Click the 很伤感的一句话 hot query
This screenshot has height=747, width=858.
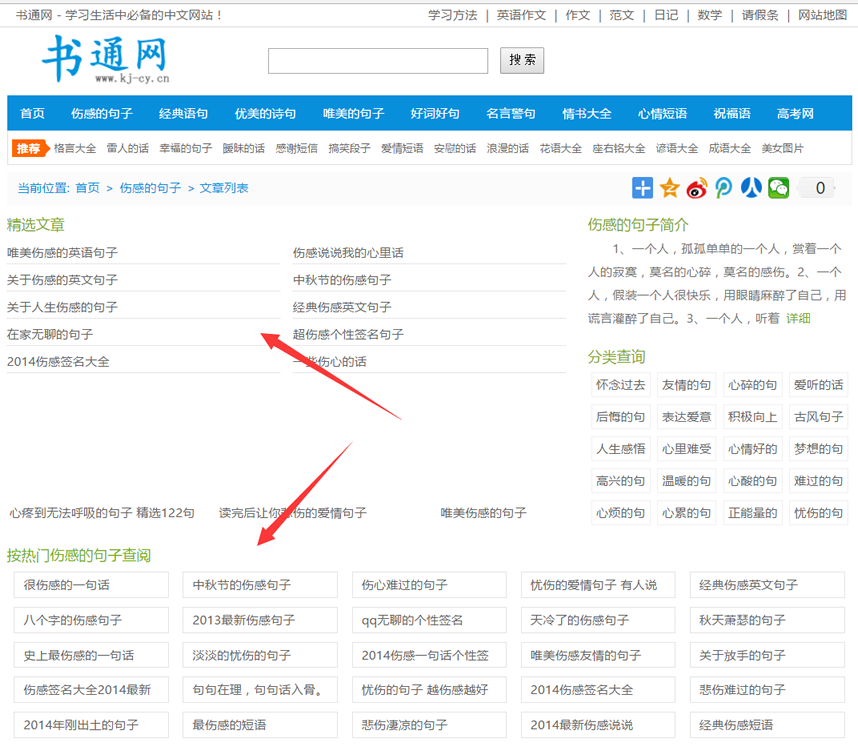point(67,585)
